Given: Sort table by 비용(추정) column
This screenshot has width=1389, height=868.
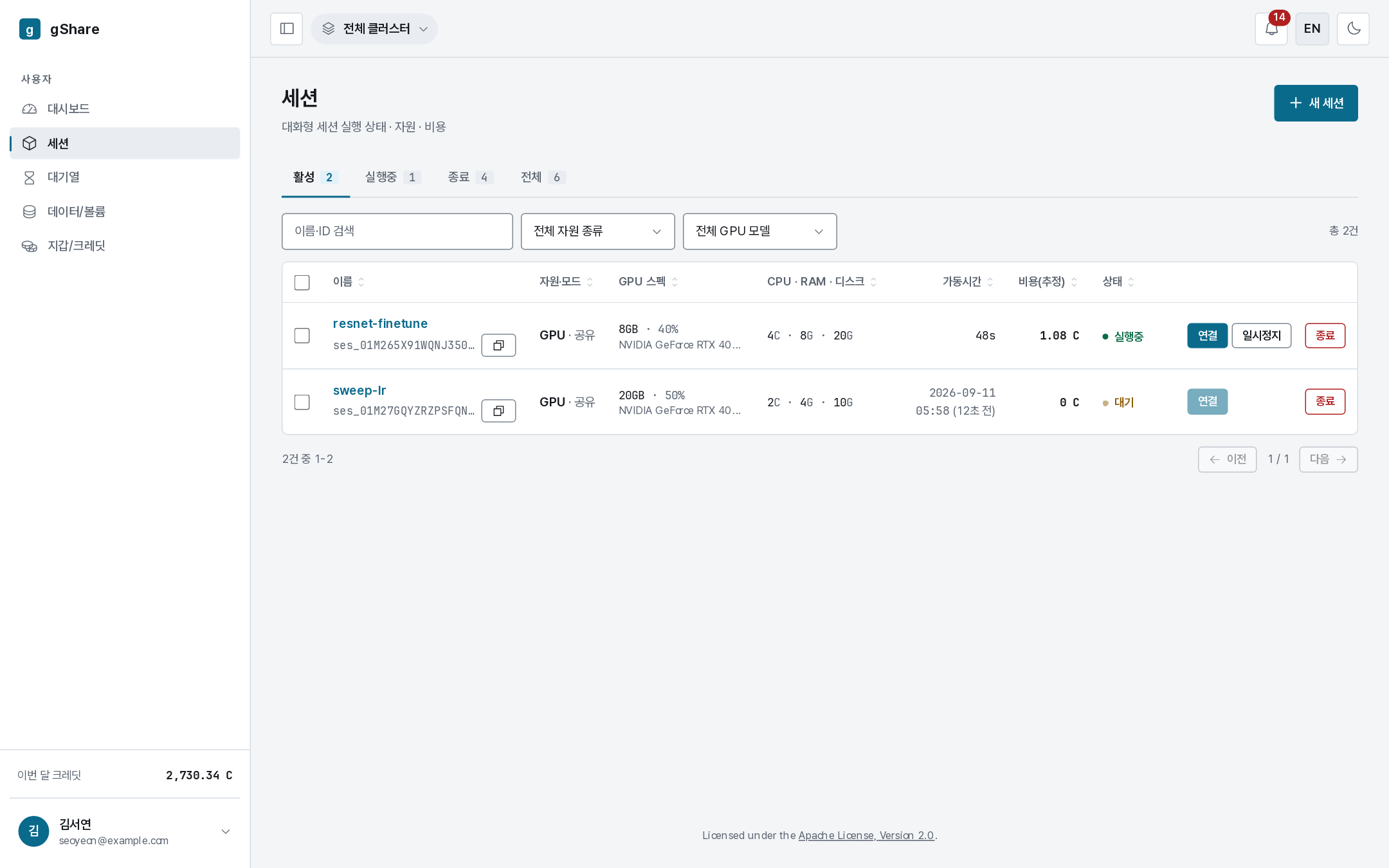Looking at the screenshot, I should click(1048, 282).
